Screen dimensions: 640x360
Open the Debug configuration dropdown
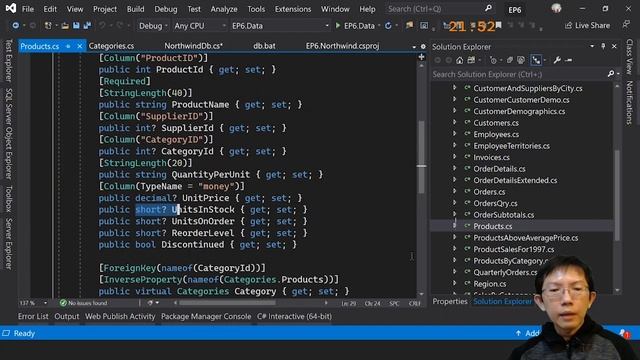[x=153, y=26]
